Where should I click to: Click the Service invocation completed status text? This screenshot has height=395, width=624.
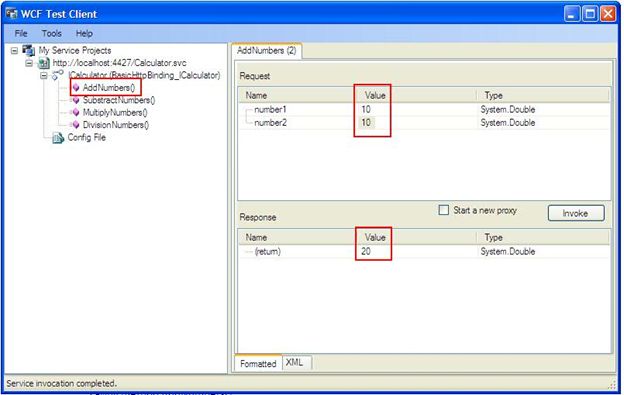click(61, 383)
